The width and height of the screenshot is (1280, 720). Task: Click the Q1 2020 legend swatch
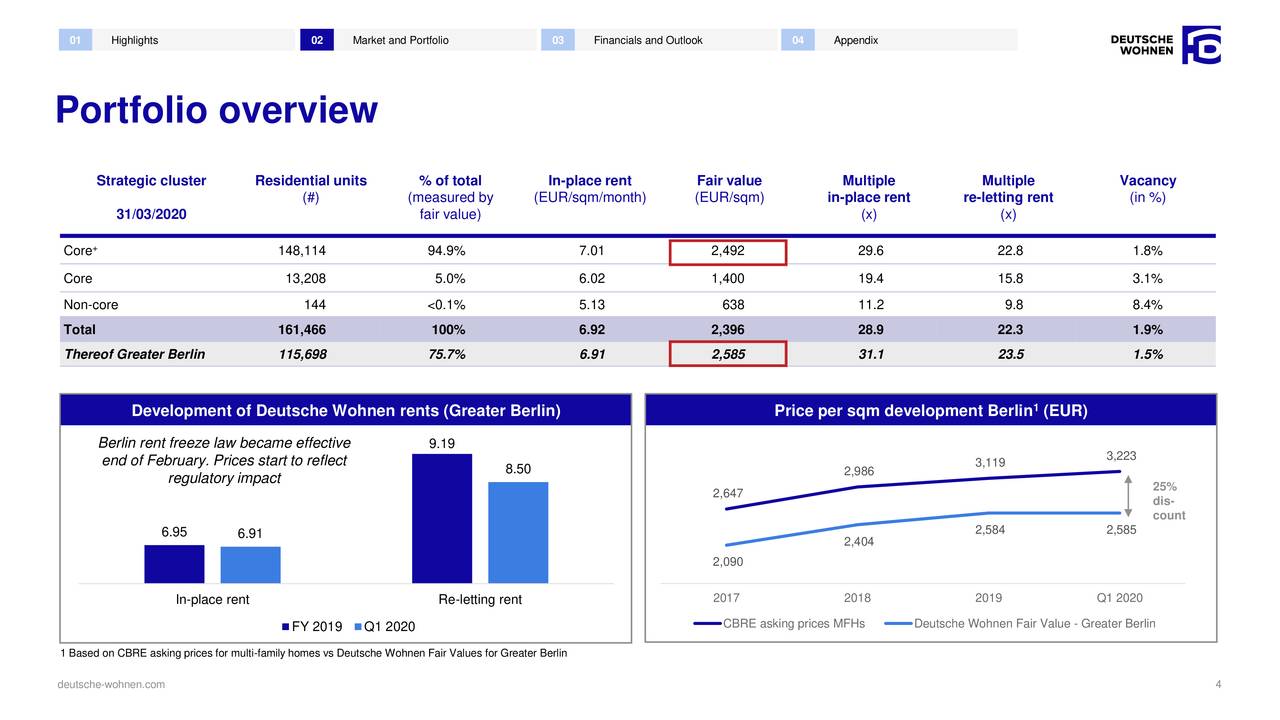(x=358, y=627)
